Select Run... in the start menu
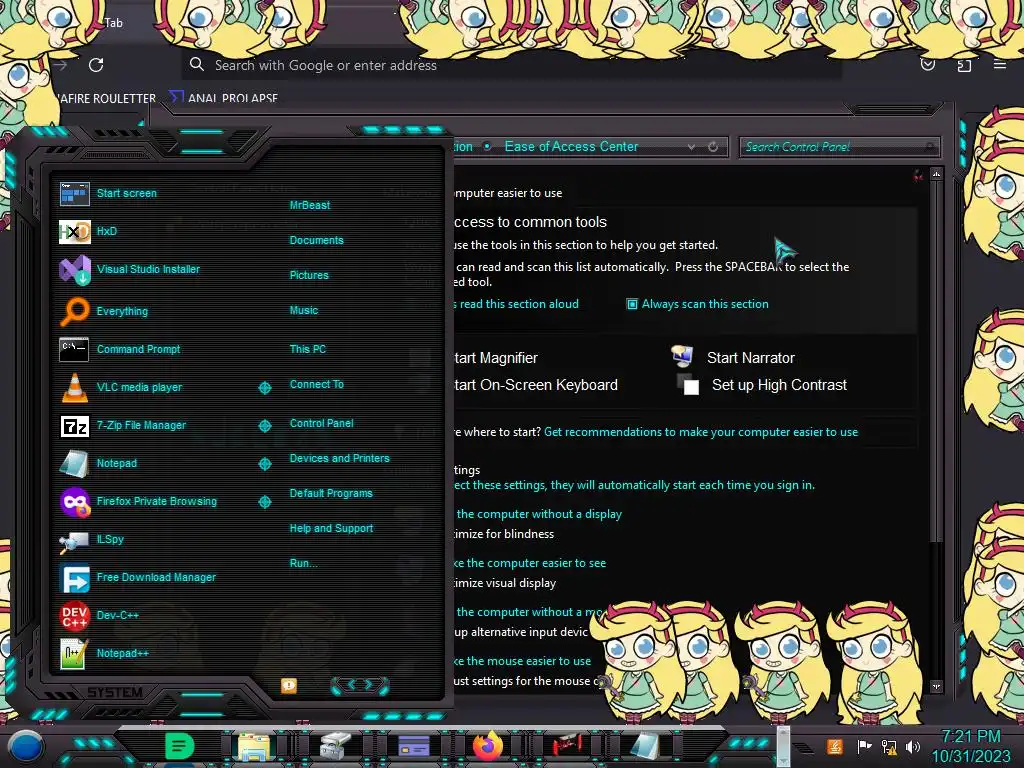The width and height of the screenshot is (1024, 768). [x=304, y=564]
